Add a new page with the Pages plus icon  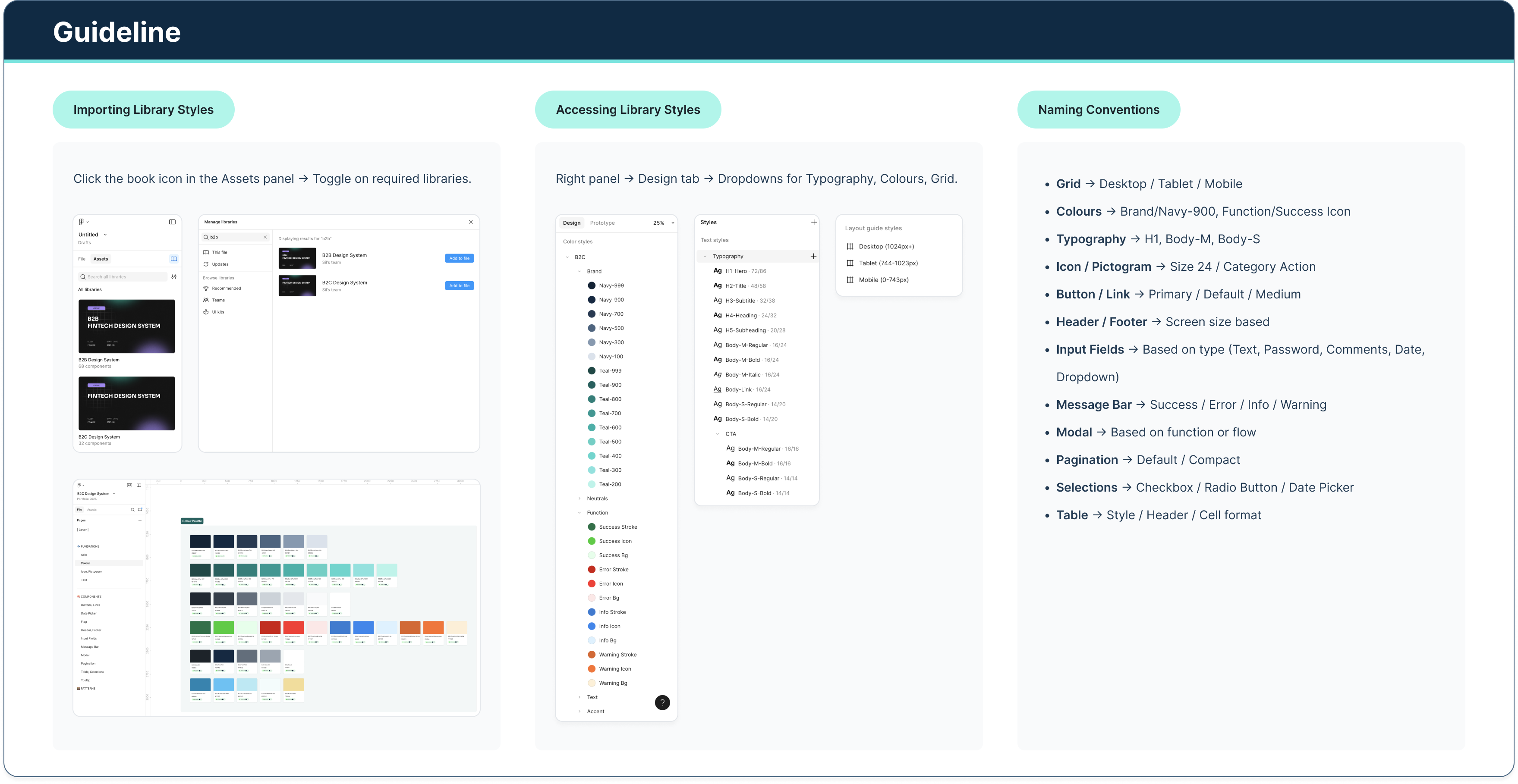point(140,520)
